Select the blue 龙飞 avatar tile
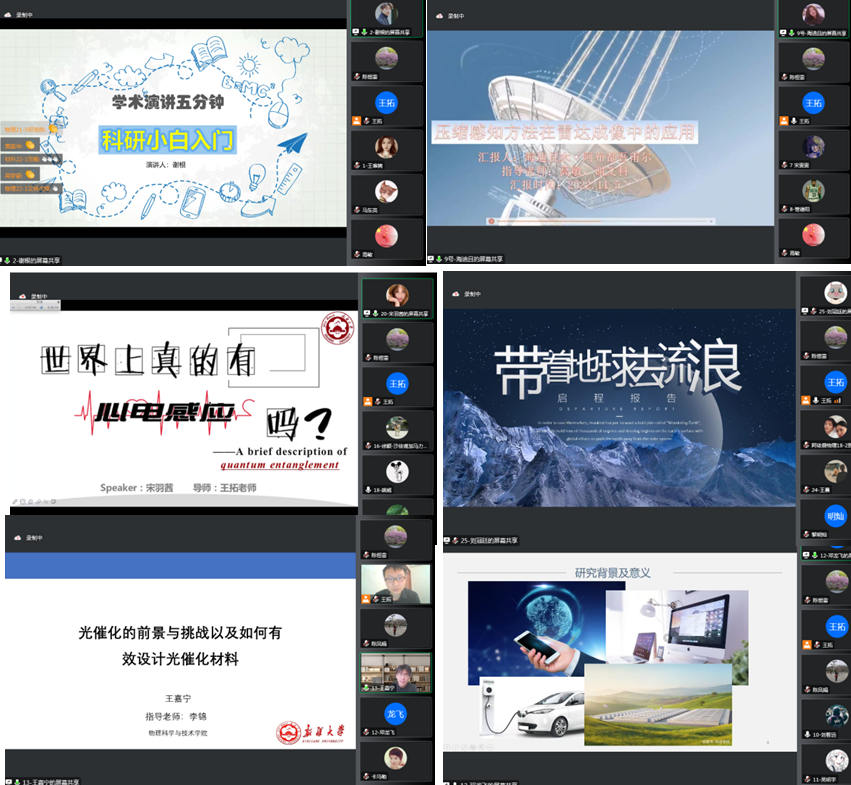The width and height of the screenshot is (851, 785). [396, 714]
